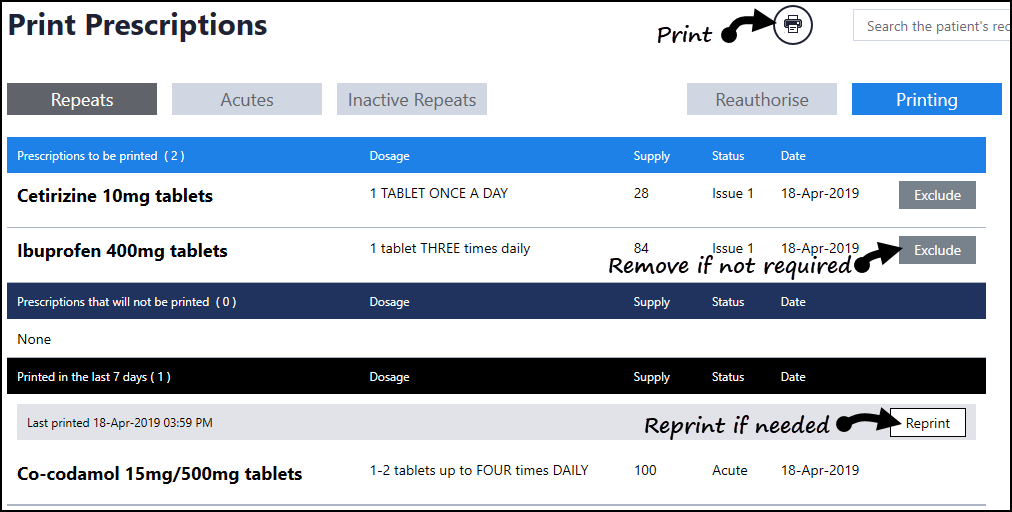Open the Printing tab
The image size is (1012, 512).
click(926, 99)
